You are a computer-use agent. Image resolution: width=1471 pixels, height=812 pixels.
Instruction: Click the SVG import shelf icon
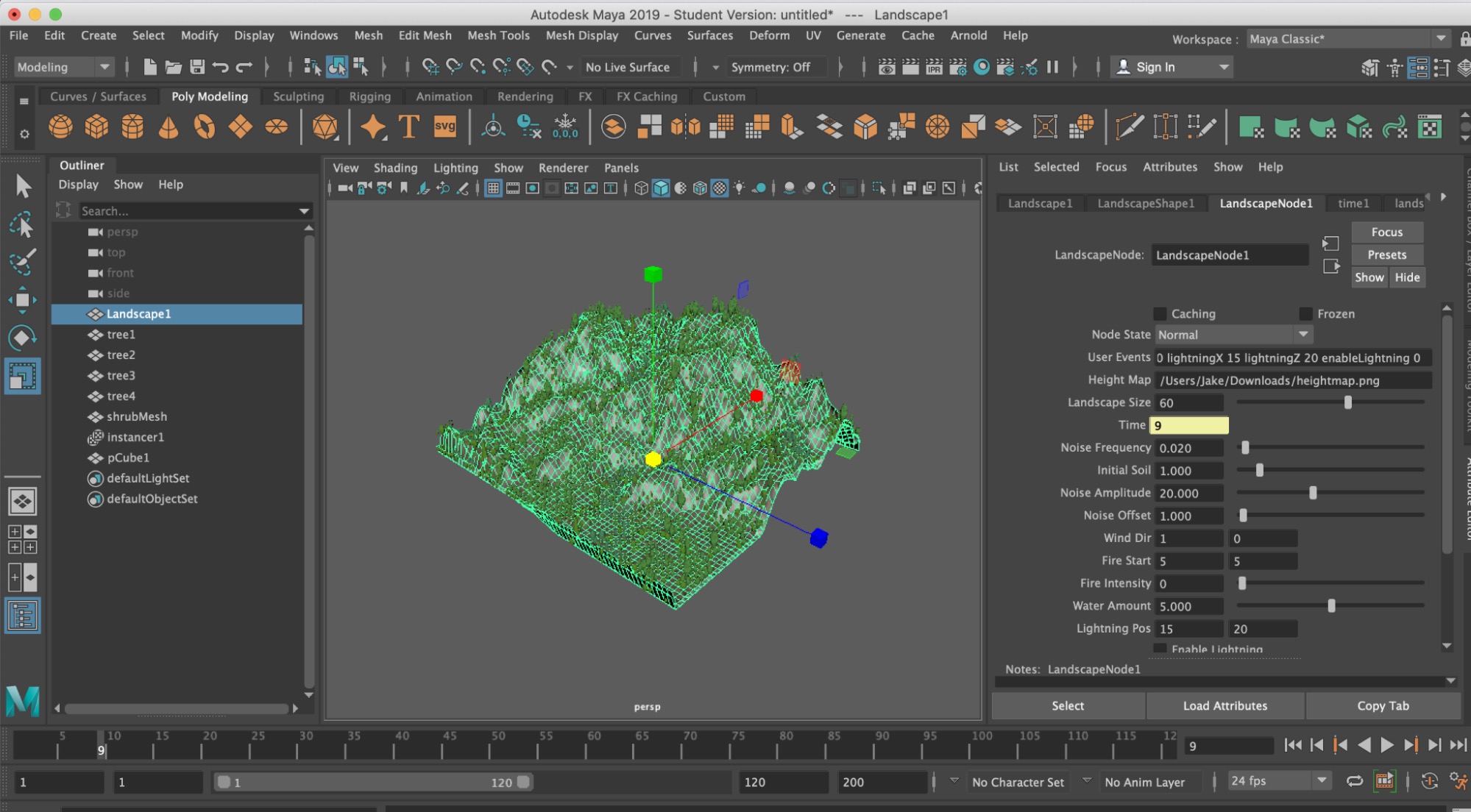click(x=444, y=127)
